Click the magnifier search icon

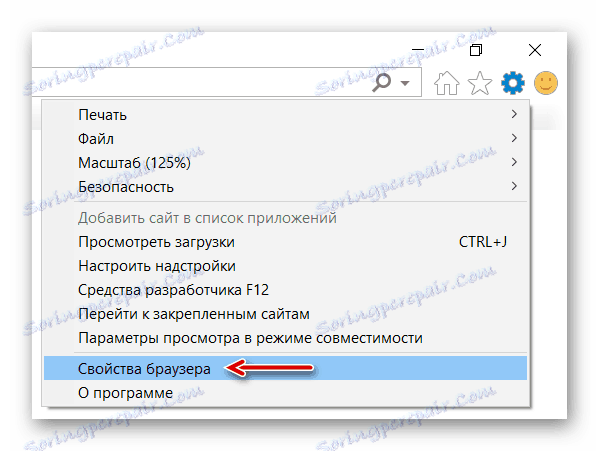(381, 82)
